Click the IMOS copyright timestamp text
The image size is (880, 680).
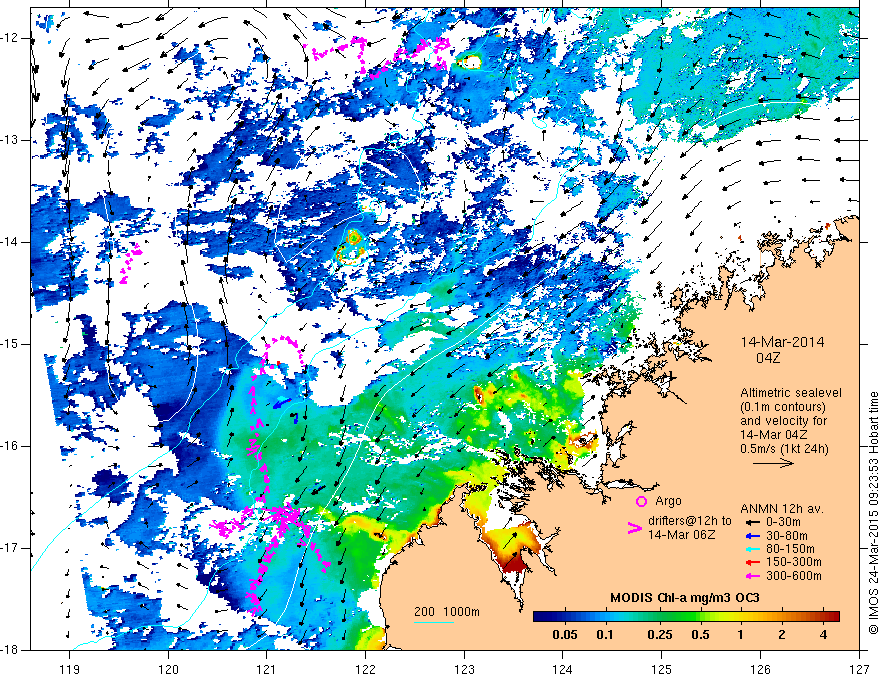pyautogui.click(x=873, y=514)
